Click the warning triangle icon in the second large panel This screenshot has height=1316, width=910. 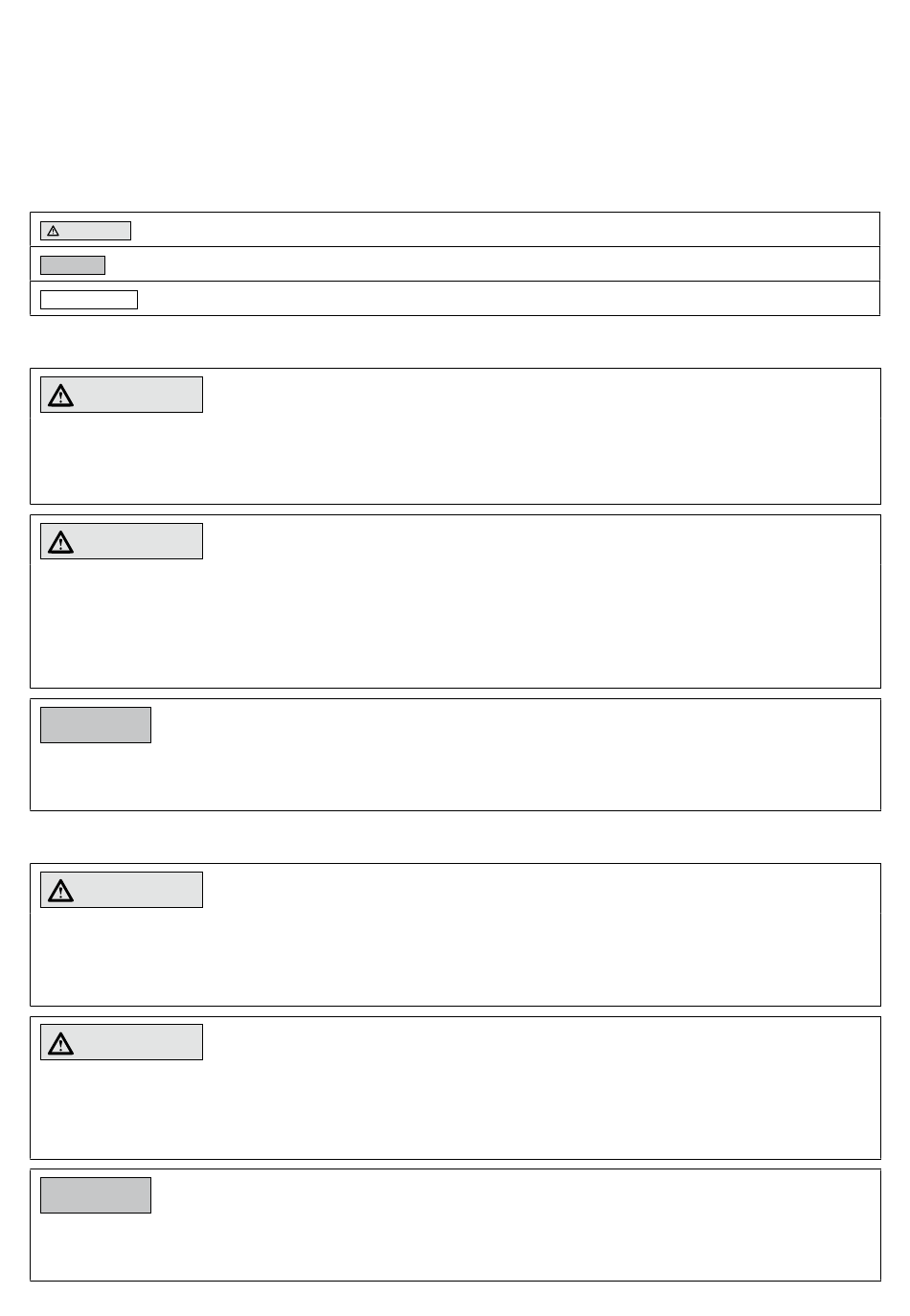[x=61, y=542]
